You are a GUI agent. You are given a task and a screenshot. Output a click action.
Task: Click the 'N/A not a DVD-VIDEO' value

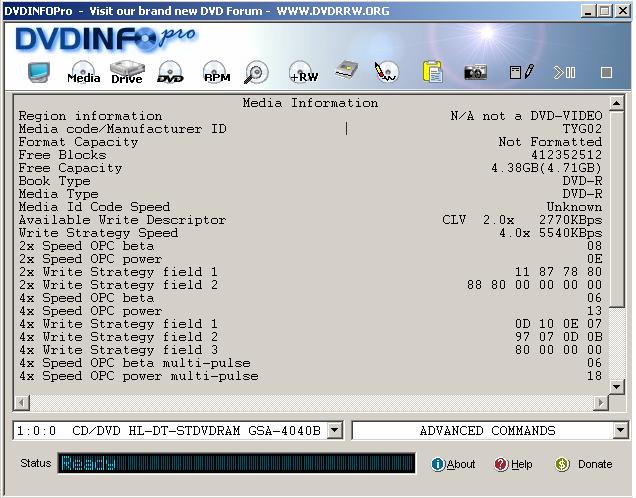(x=526, y=116)
